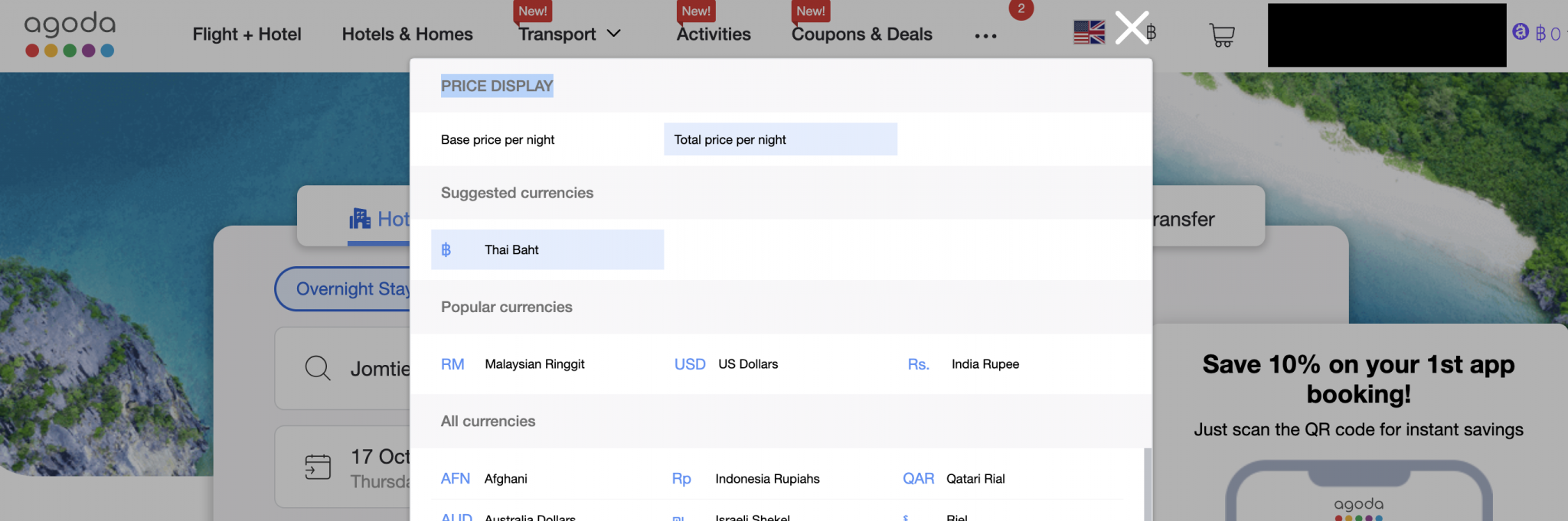Click the hotel building icon on the tab

360,219
